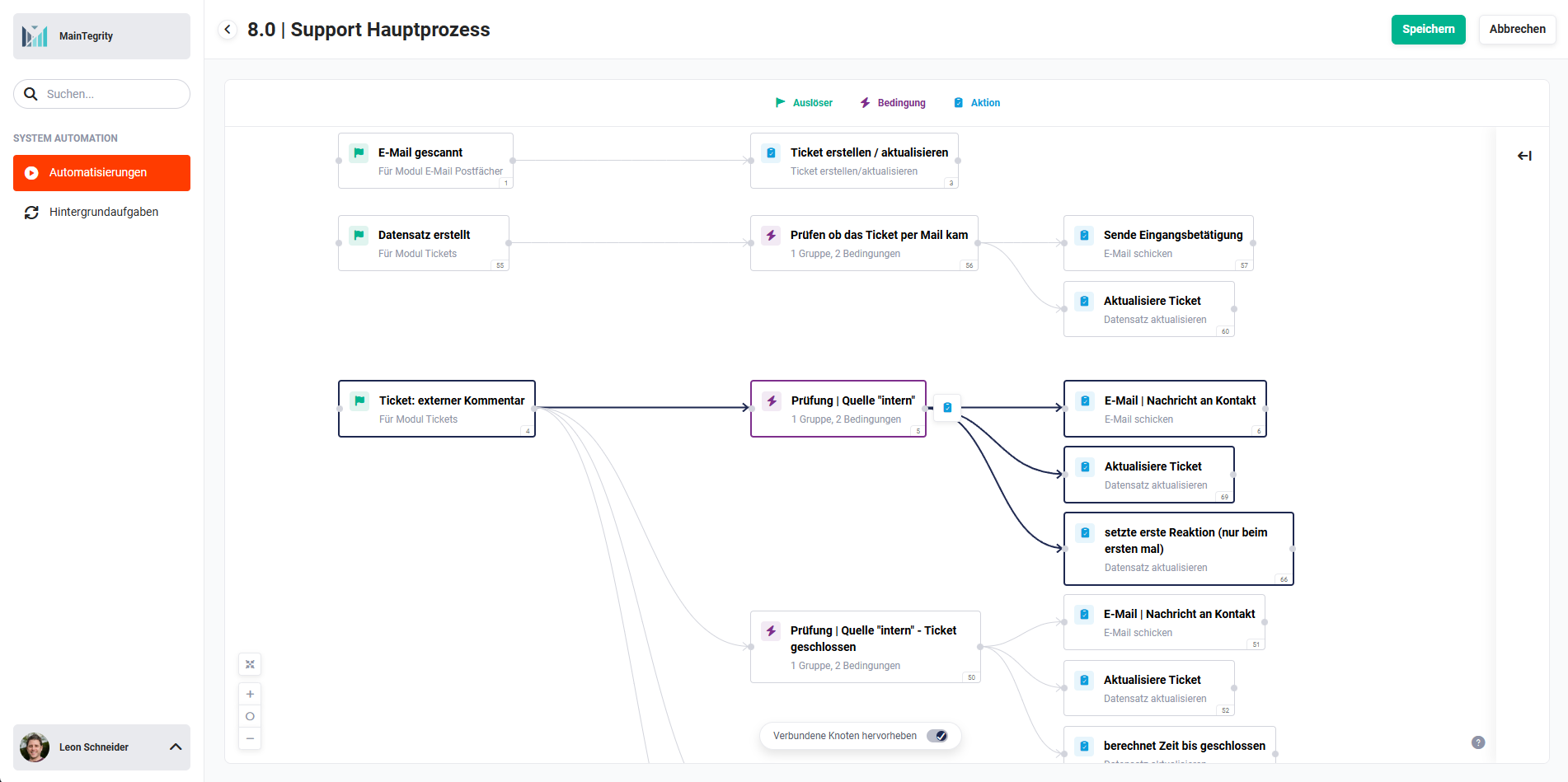This screenshot has width=1568, height=782.
Task: Select the Aktualisiere Ticket node numbered 69
Action: tap(1149, 475)
